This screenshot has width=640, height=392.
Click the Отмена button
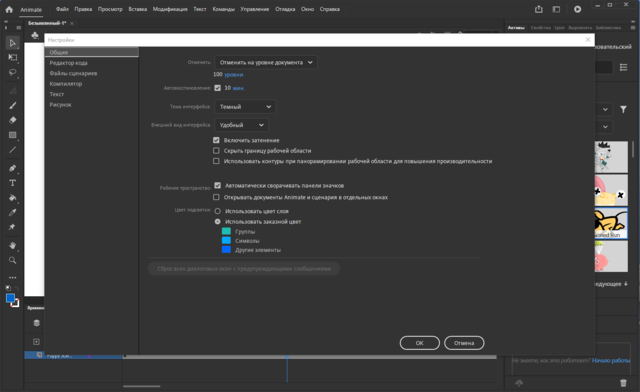coord(464,343)
